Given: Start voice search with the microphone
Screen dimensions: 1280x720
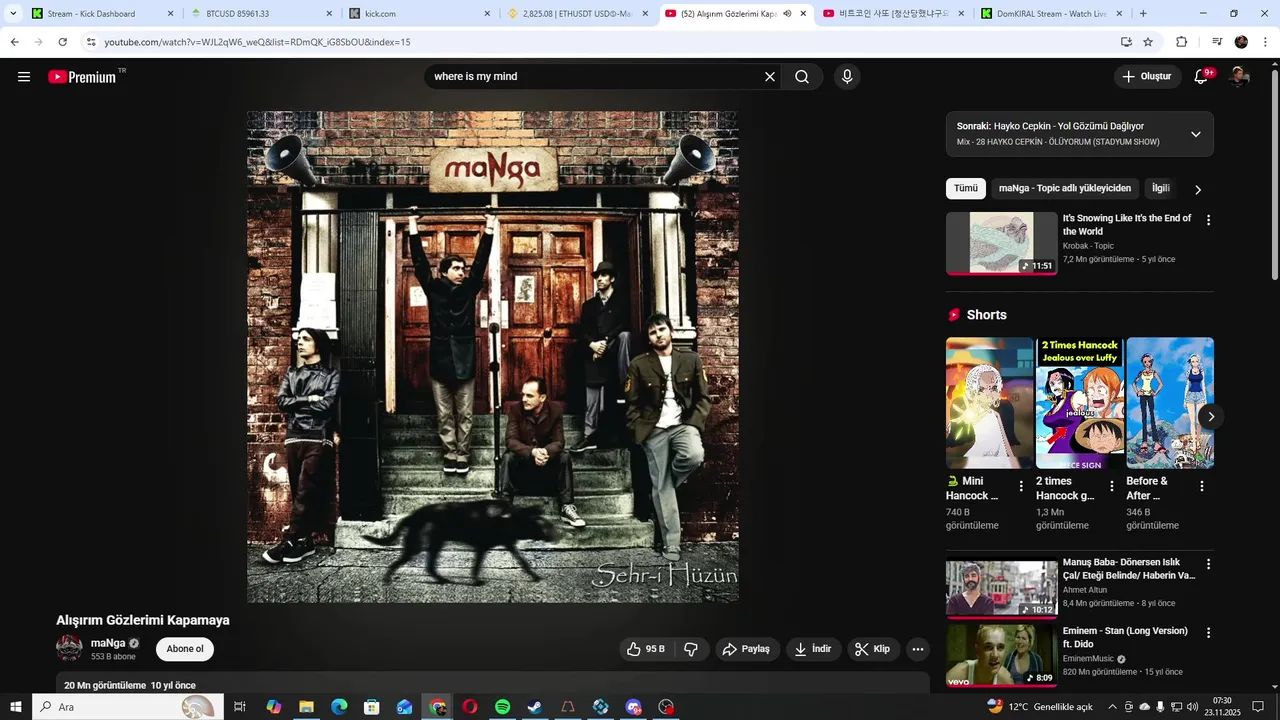Looking at the screenshot, I should coord(847,77).
